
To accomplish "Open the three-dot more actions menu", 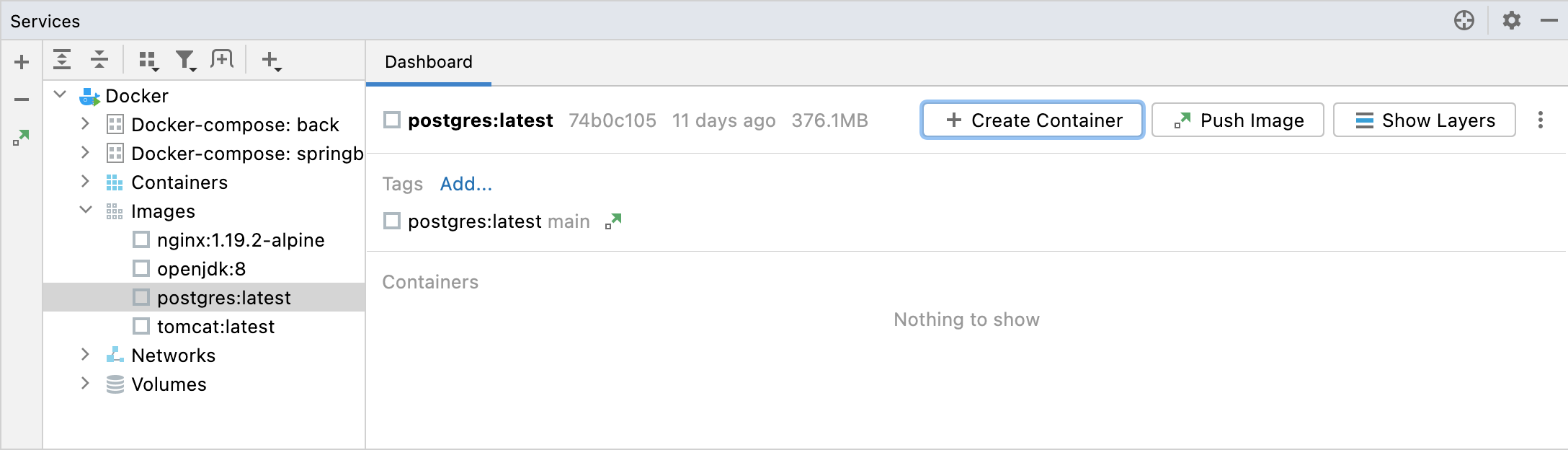I will click(1541, 120).
